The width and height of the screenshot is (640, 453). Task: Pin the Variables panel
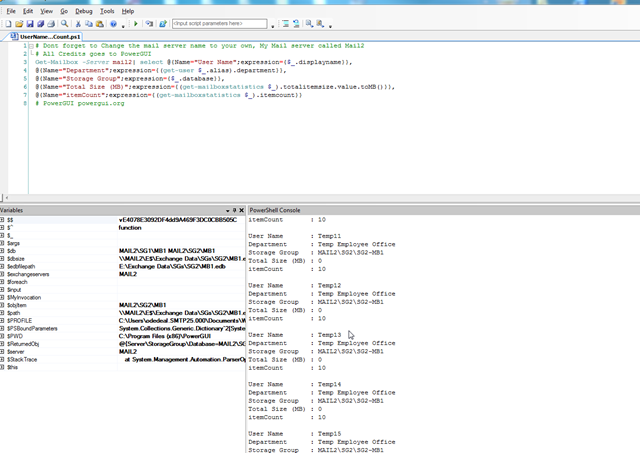click(x=234, y=210)
